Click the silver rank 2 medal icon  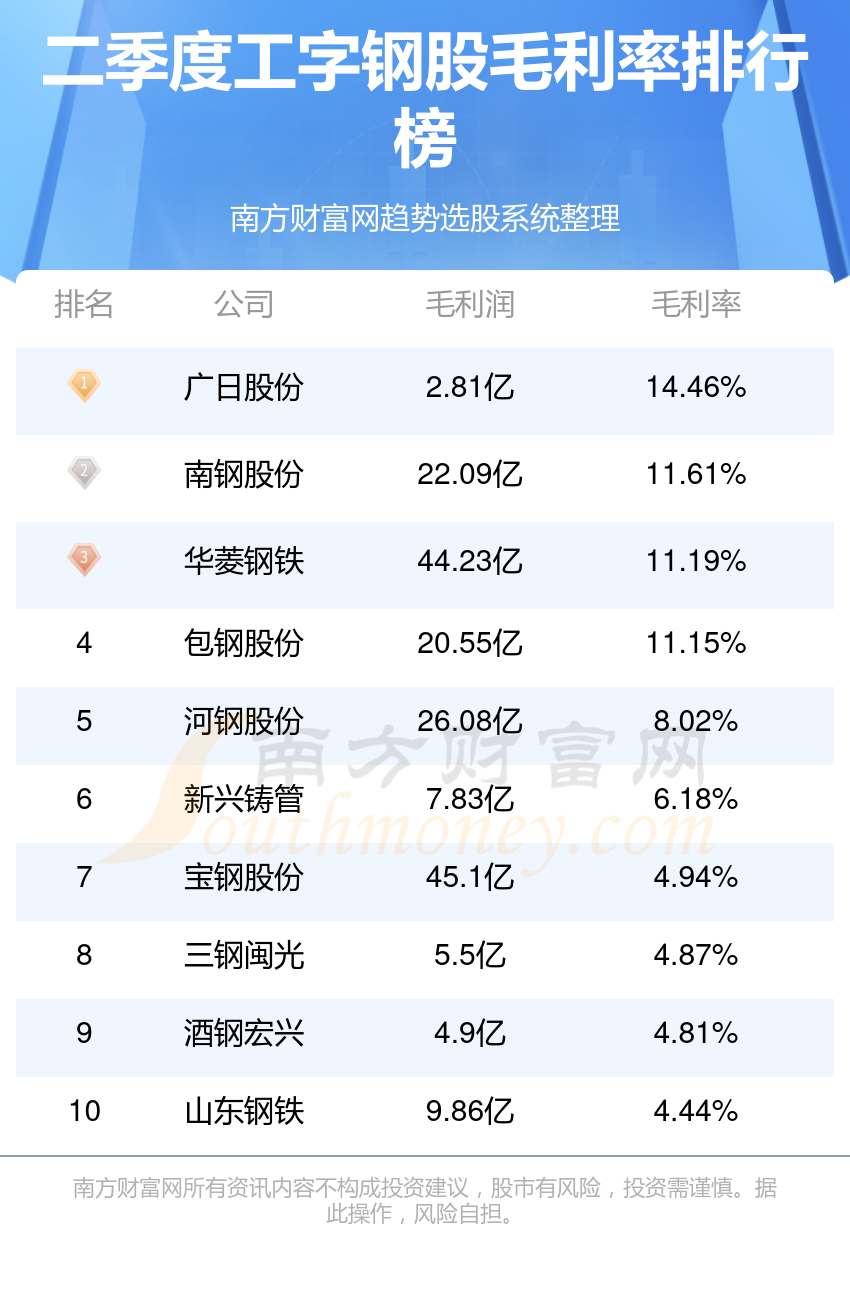coord(84,472)
